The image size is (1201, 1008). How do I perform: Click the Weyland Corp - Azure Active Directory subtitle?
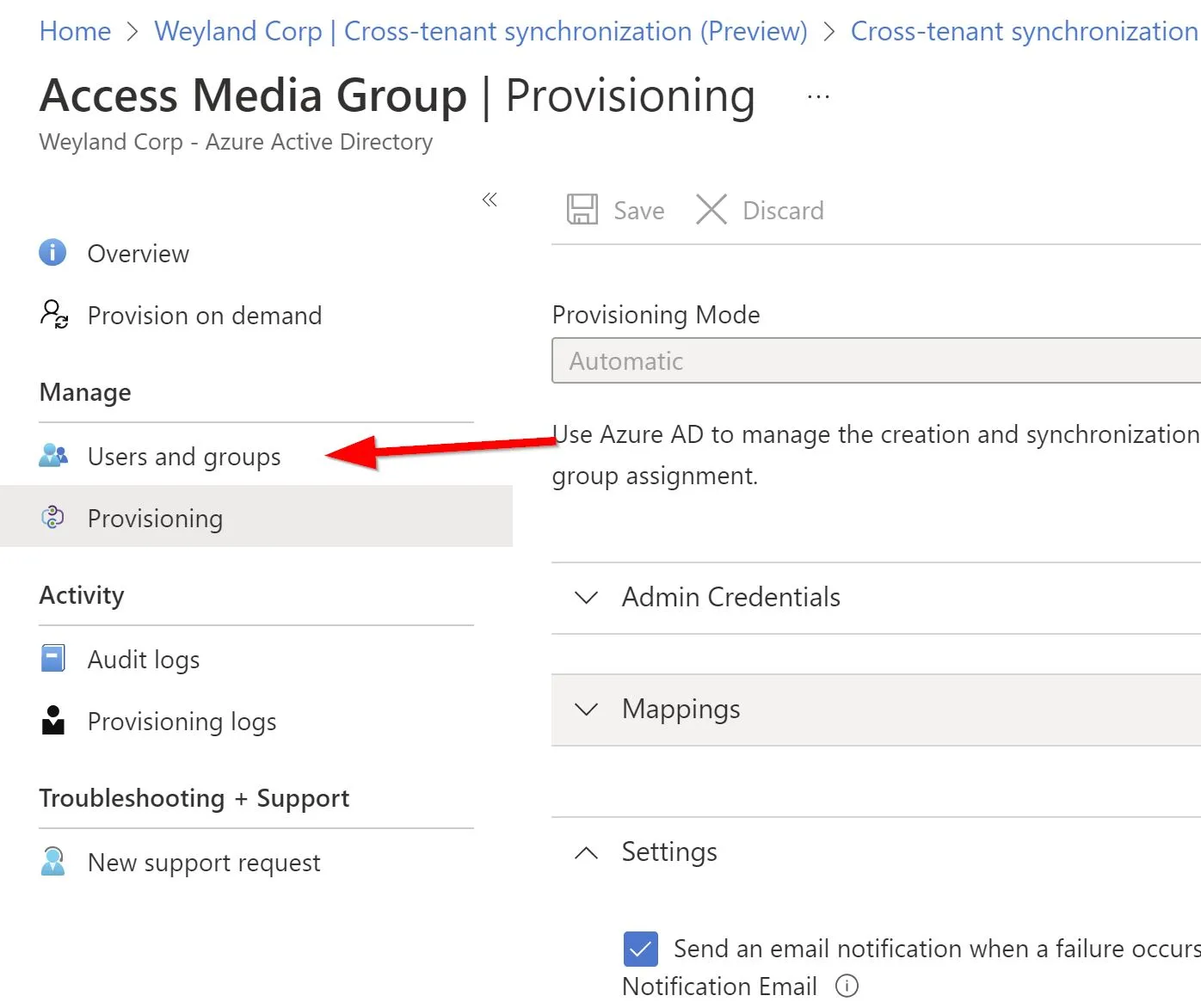coord(236,141)
